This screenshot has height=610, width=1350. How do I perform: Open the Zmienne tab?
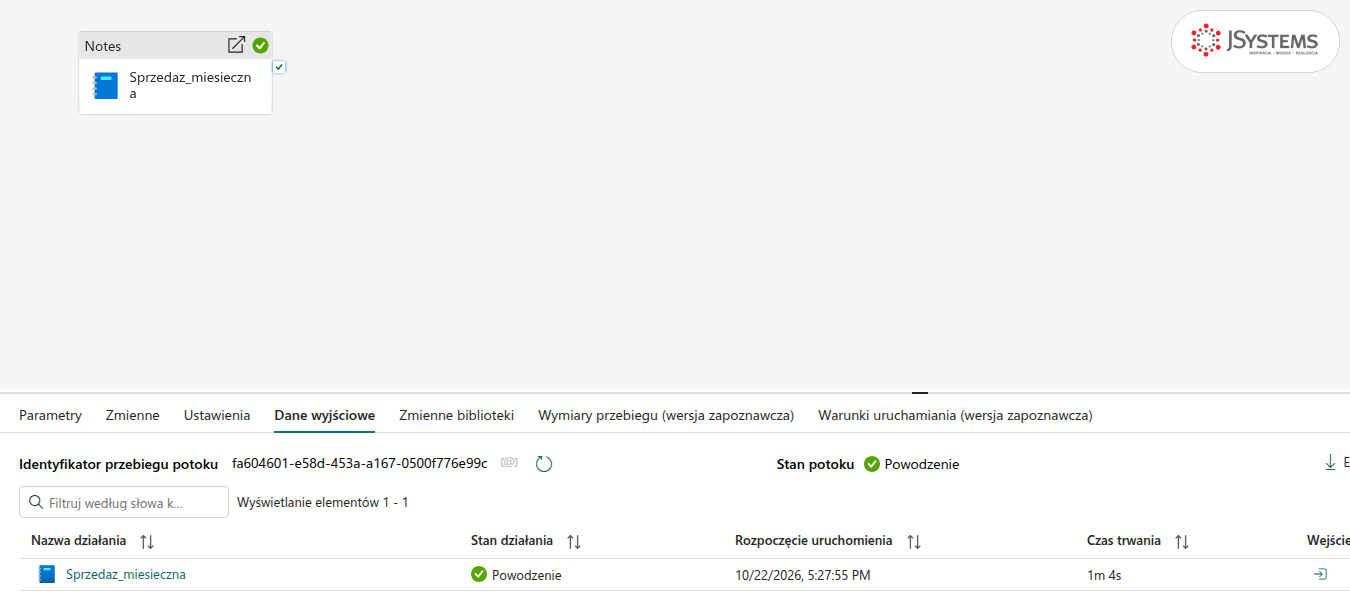(x=133, y=415)
